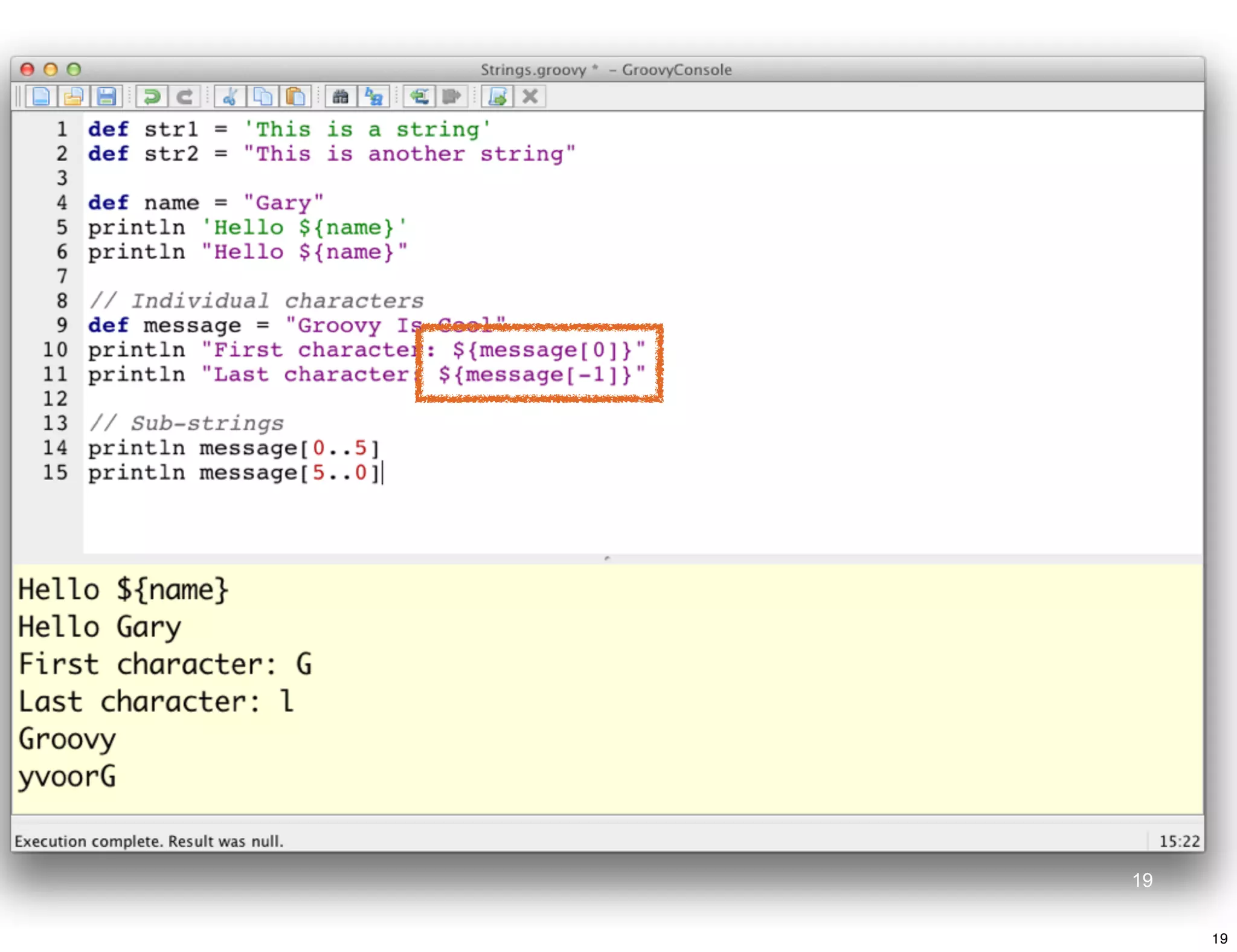Cut the selection with the scissors icon
1237x952 pixels.
point(230,97)
